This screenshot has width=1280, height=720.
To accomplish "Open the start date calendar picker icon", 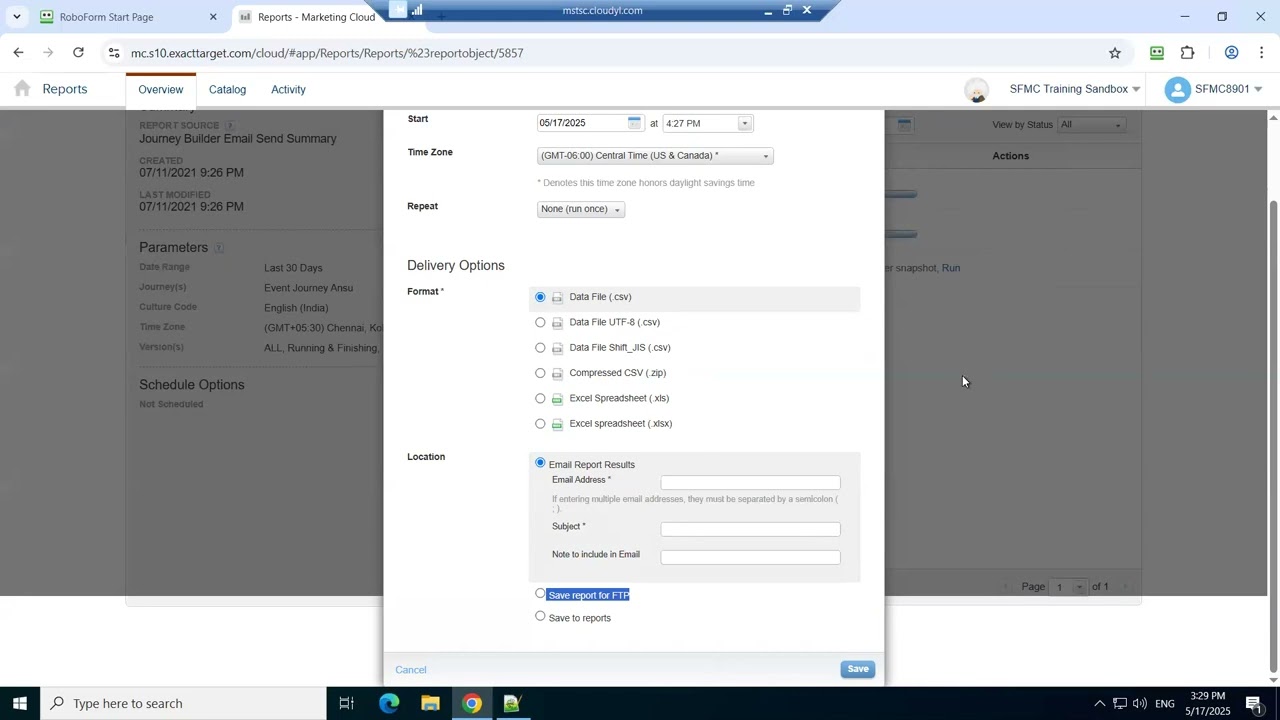I will (634, 123).
